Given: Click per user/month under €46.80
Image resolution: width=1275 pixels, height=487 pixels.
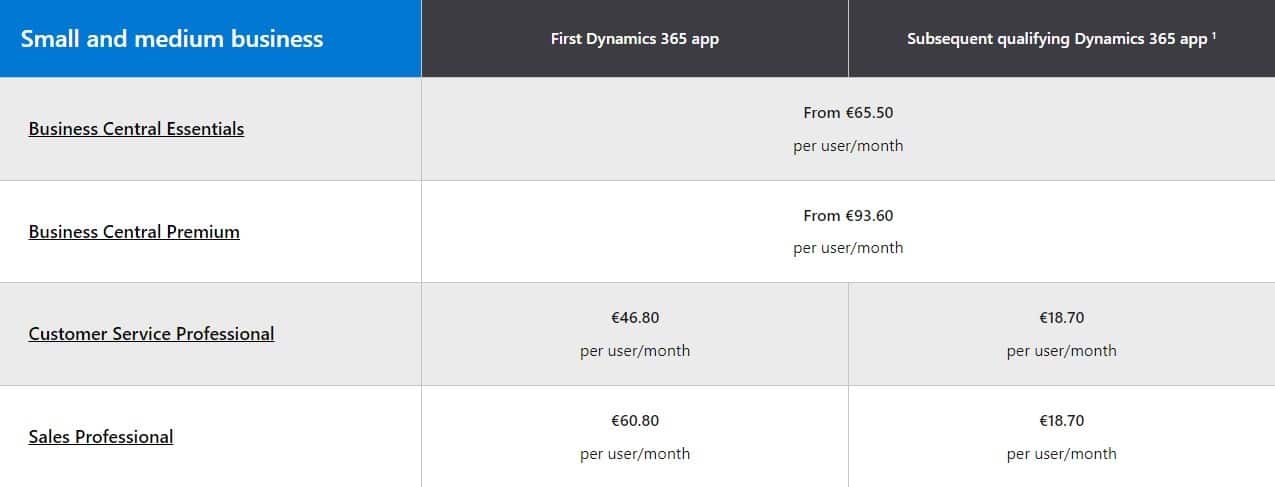Looking at the screenshot, I should (x=635, y=351).
